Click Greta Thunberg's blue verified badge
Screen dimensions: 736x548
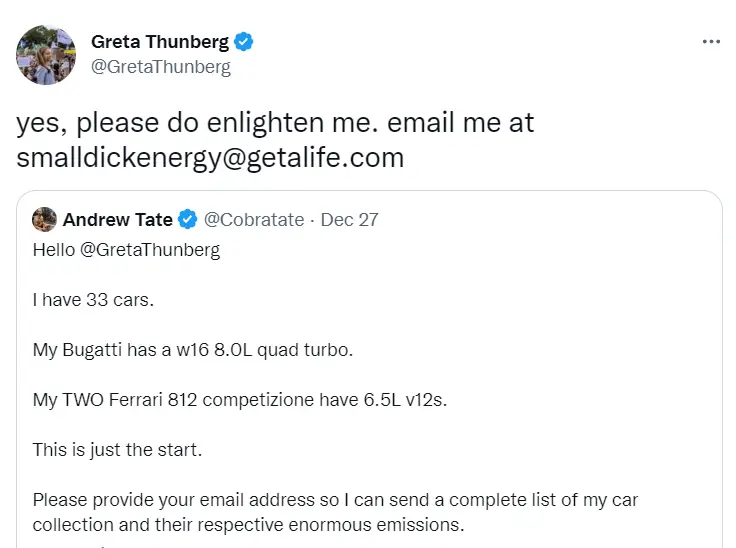click(244, 42)
